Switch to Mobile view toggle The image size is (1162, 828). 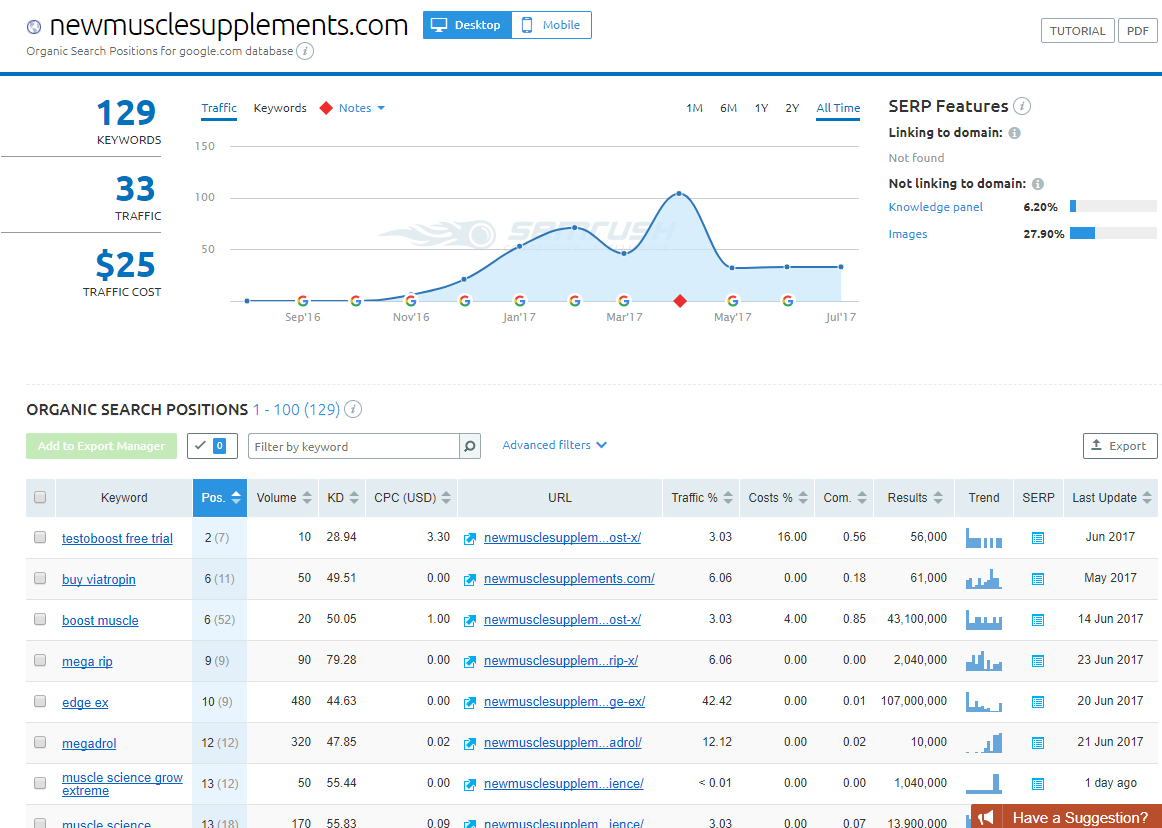[551, 25]
